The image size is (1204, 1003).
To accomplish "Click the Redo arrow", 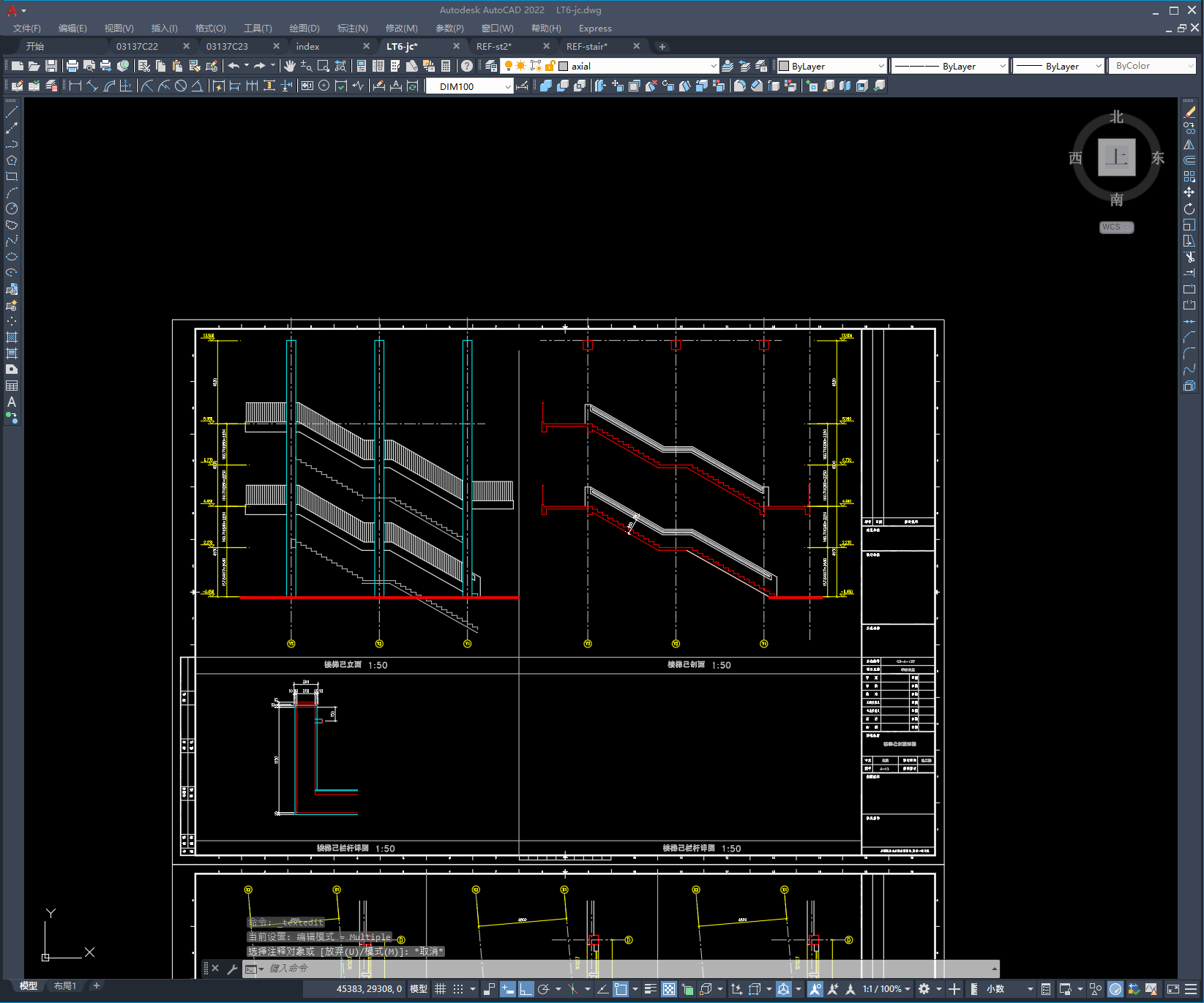I will (x=260, y=66).
